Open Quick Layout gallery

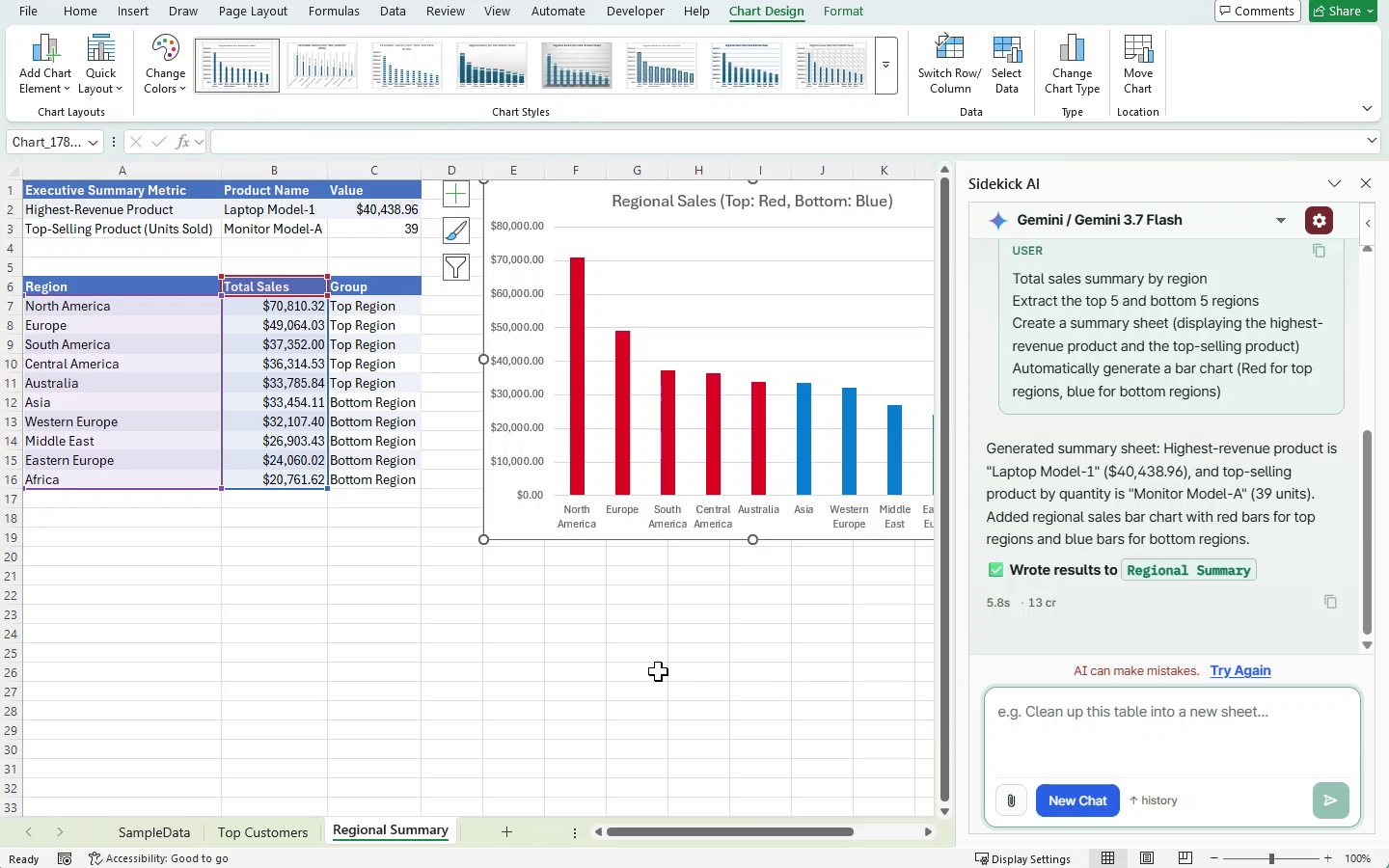[x=100, y=64]
